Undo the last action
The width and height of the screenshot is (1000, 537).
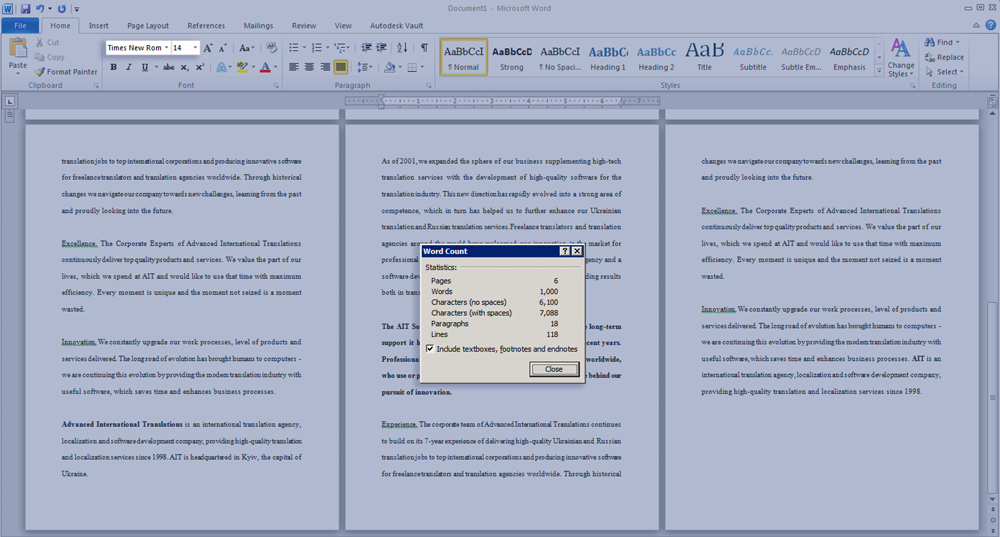40,9
